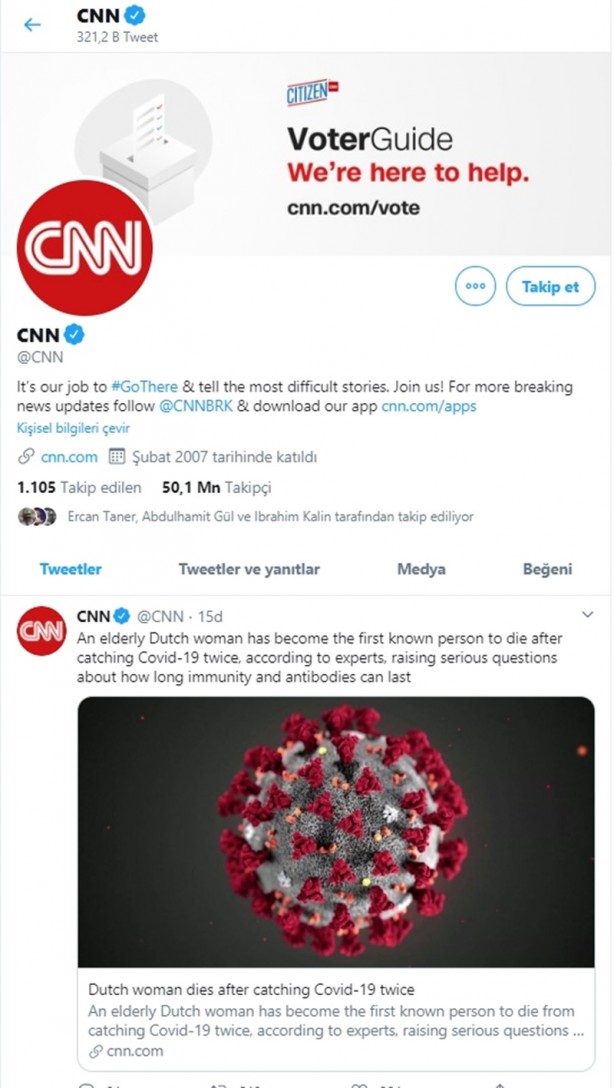The width and height of the screenshot is (614, 1088).
Task: Select the Medya tab
Action: pos(421,569)
